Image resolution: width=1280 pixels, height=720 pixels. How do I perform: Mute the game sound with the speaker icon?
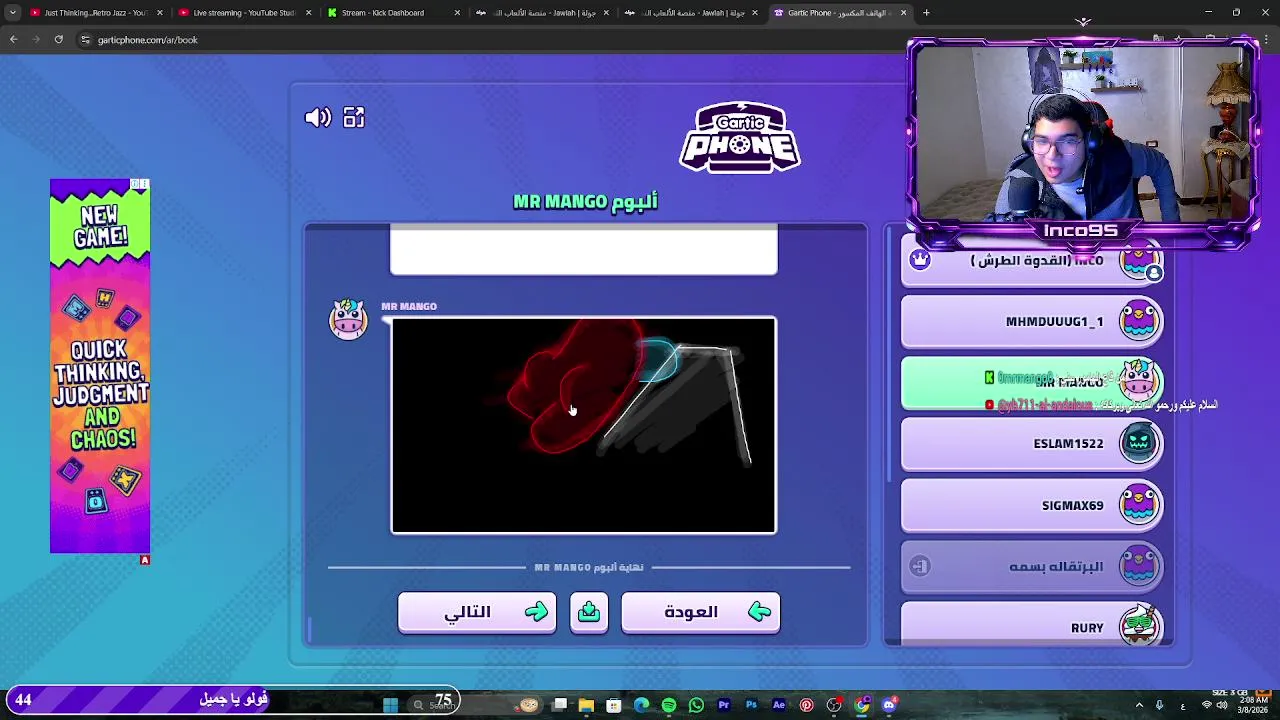pyautogui.click(x=318, y=118)
